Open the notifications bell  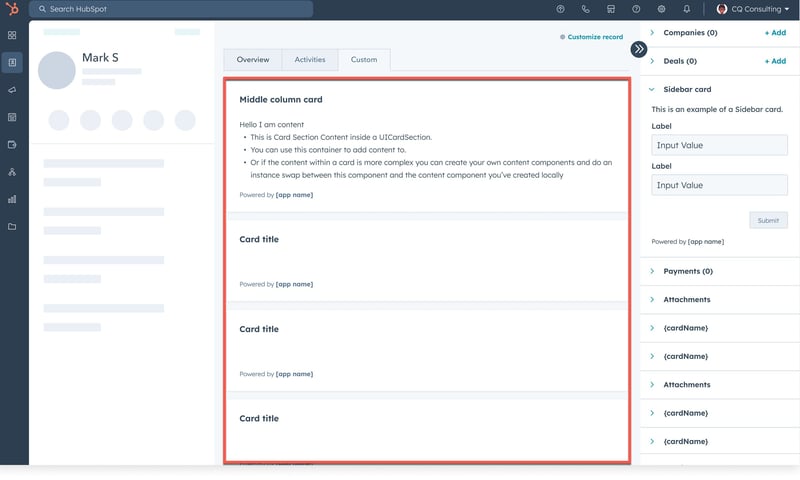point(687,9)
